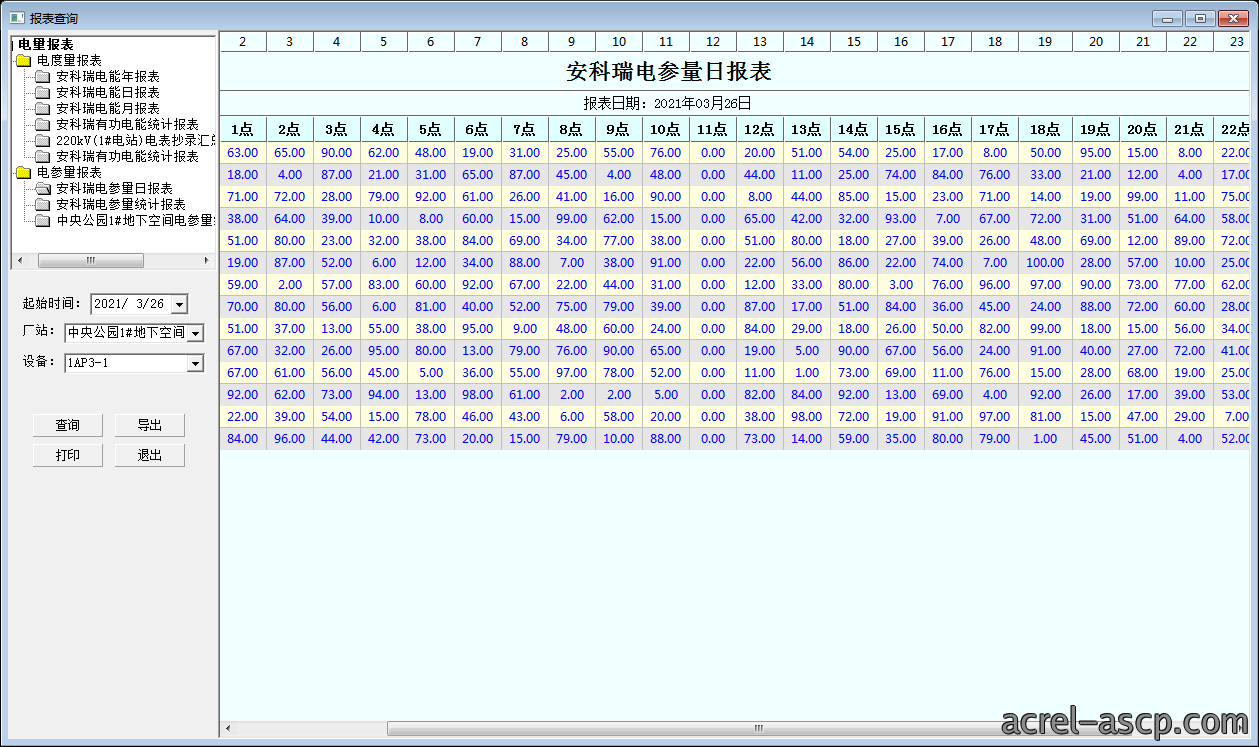Expand the 厂站 combo box
This screenshot has height=747, width=1259.
click(195, 333)
